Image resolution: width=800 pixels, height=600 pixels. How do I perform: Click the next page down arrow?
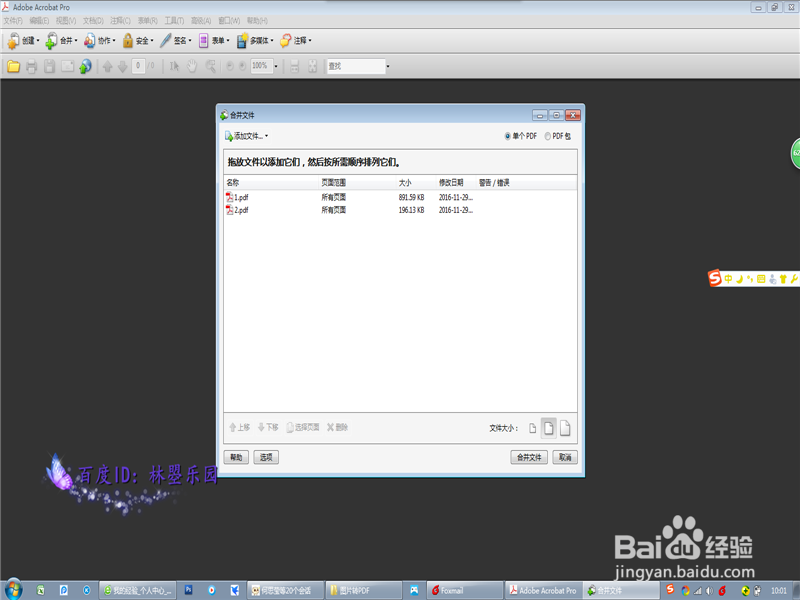pos(122,66)
